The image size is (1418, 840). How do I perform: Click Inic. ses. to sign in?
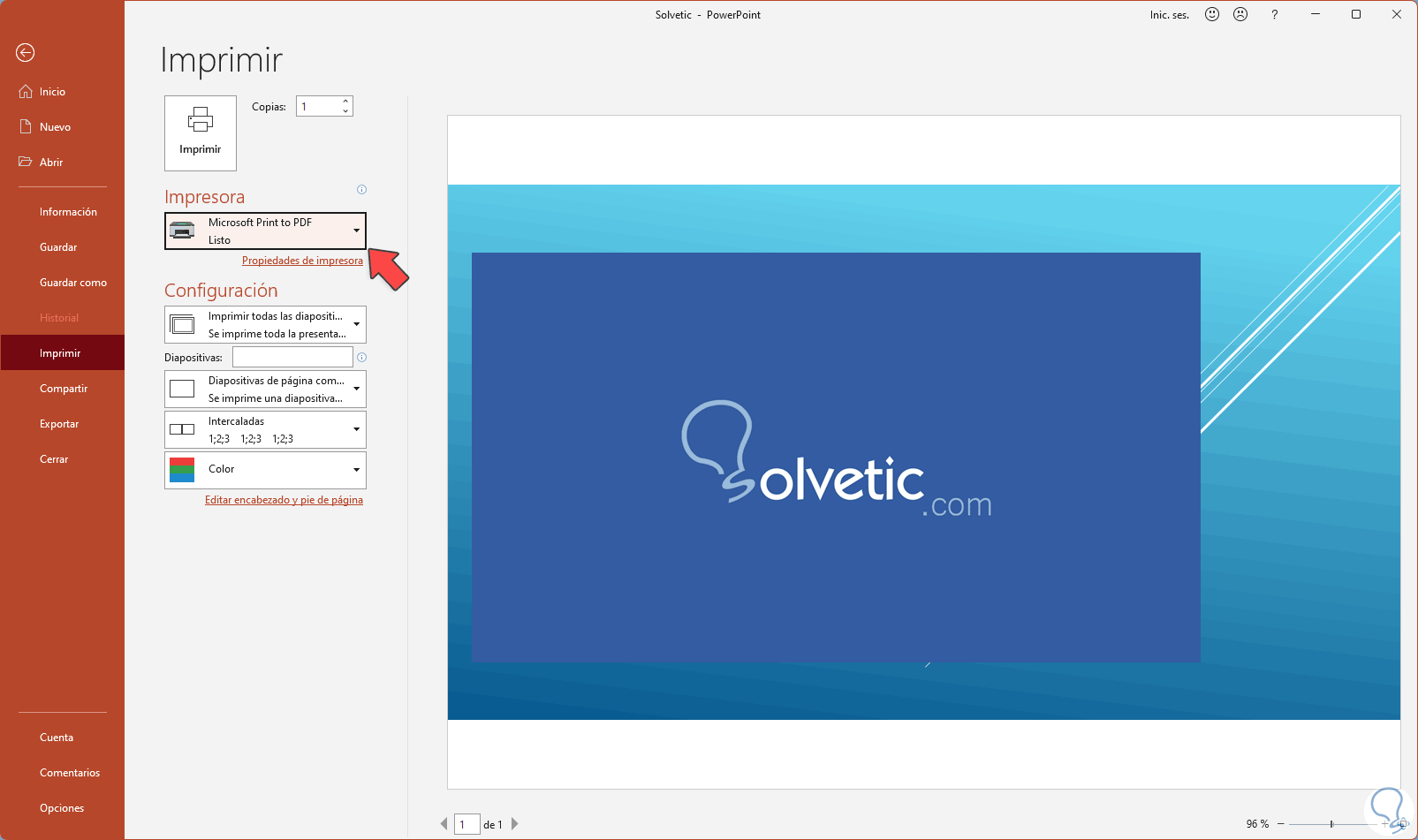(1170, 15)
